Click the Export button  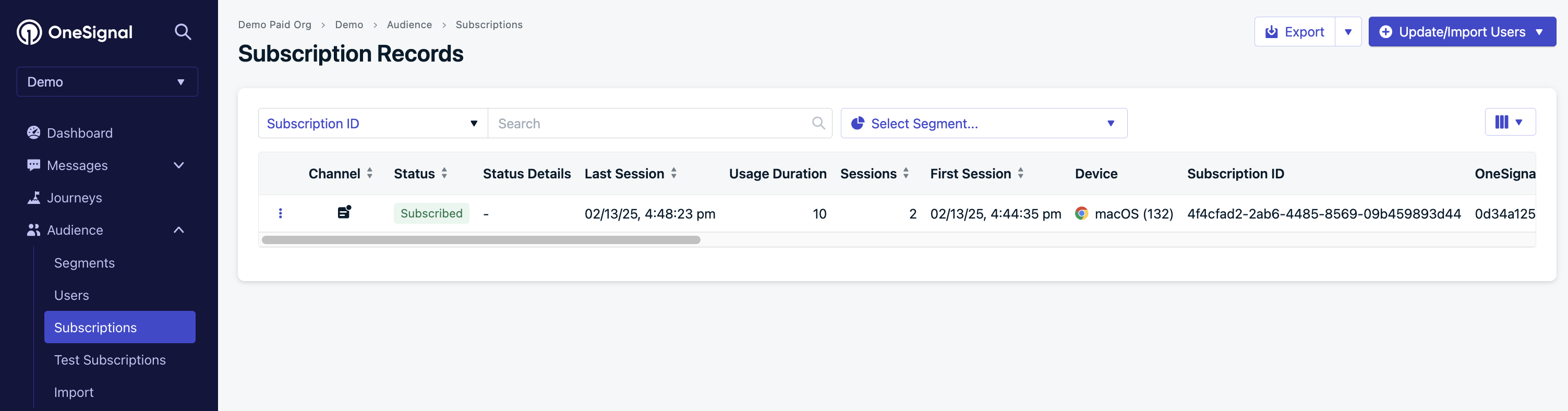click(1295, 32)
